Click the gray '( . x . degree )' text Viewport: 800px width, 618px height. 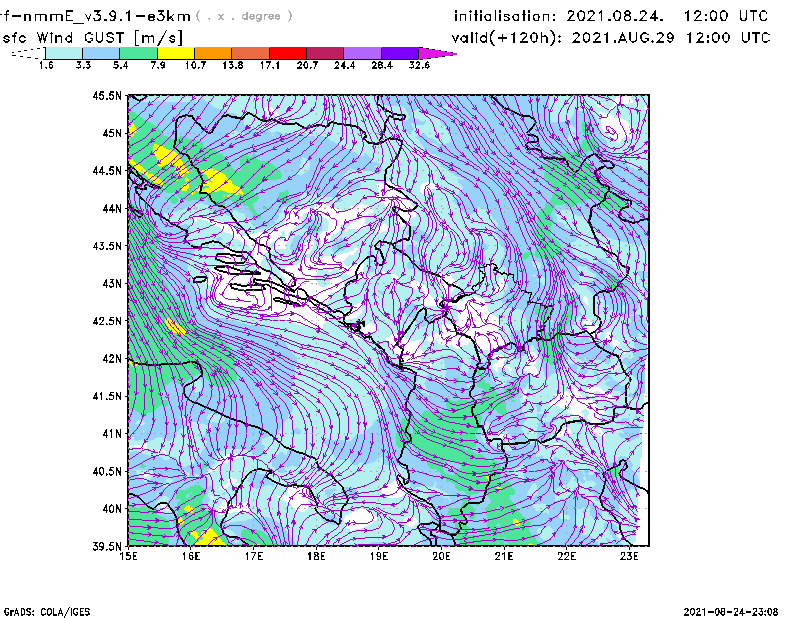point(244,16)
